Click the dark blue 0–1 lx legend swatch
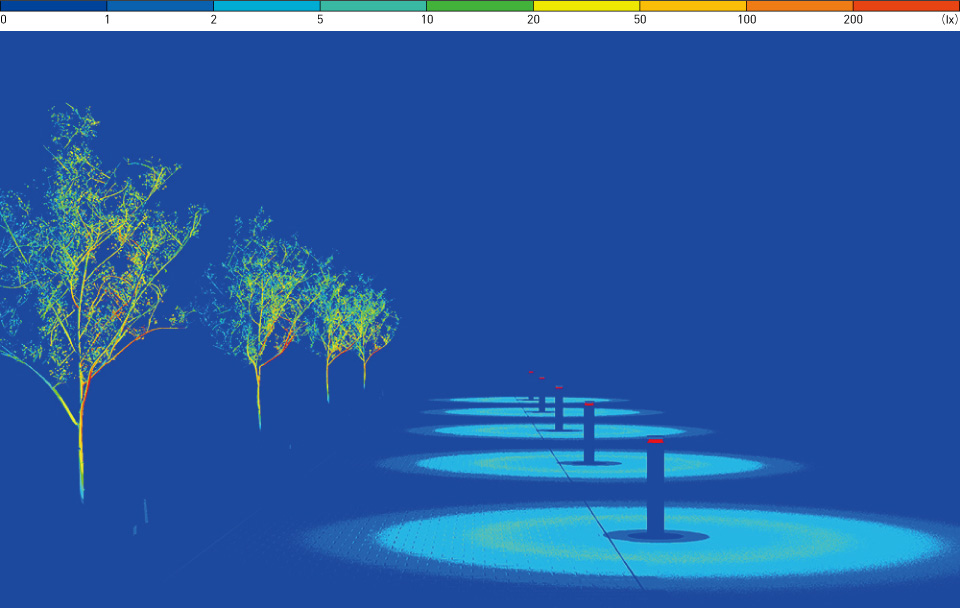 (x=53, y=6)
